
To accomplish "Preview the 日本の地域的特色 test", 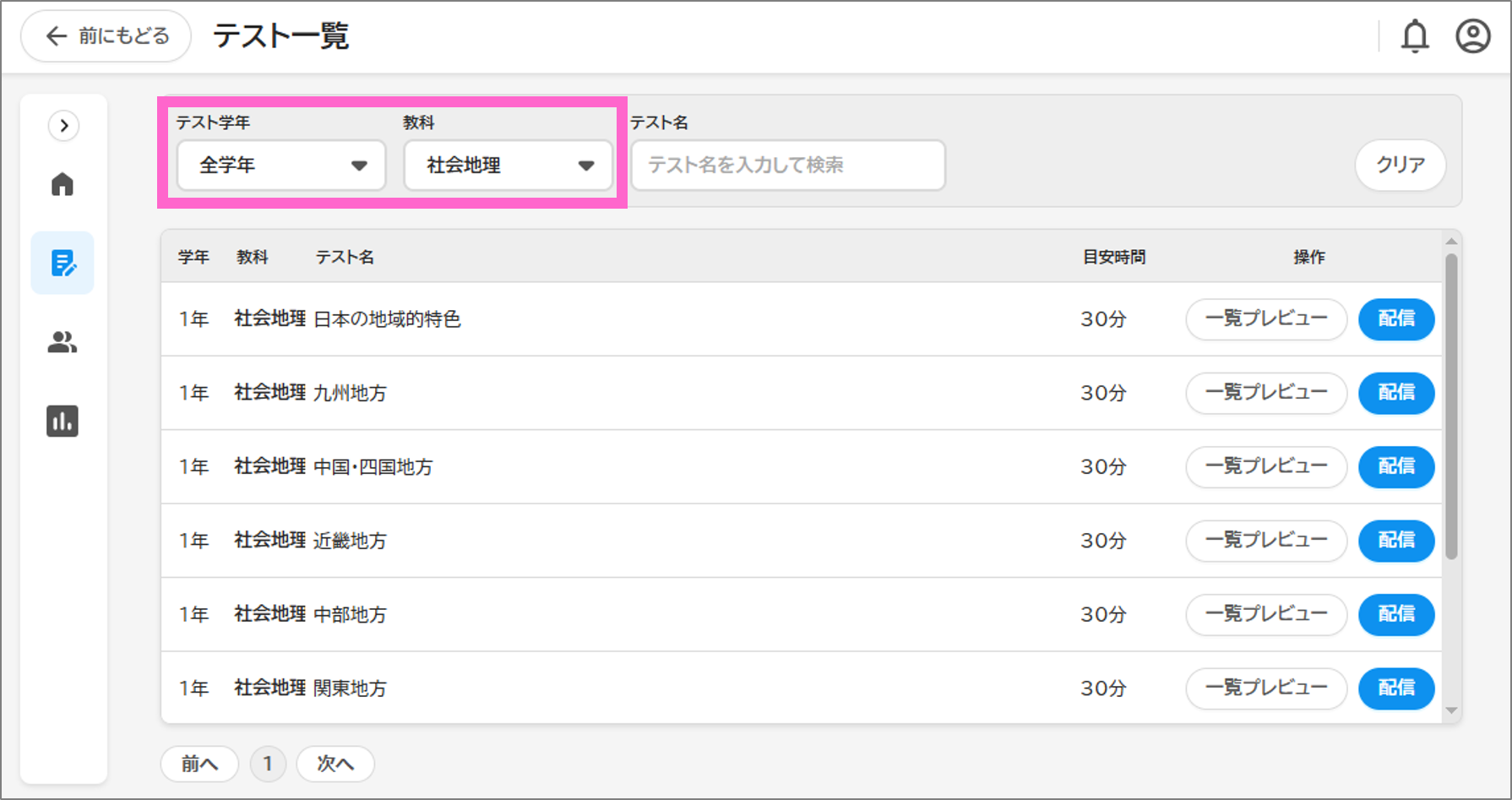I will click(1265, 319).
